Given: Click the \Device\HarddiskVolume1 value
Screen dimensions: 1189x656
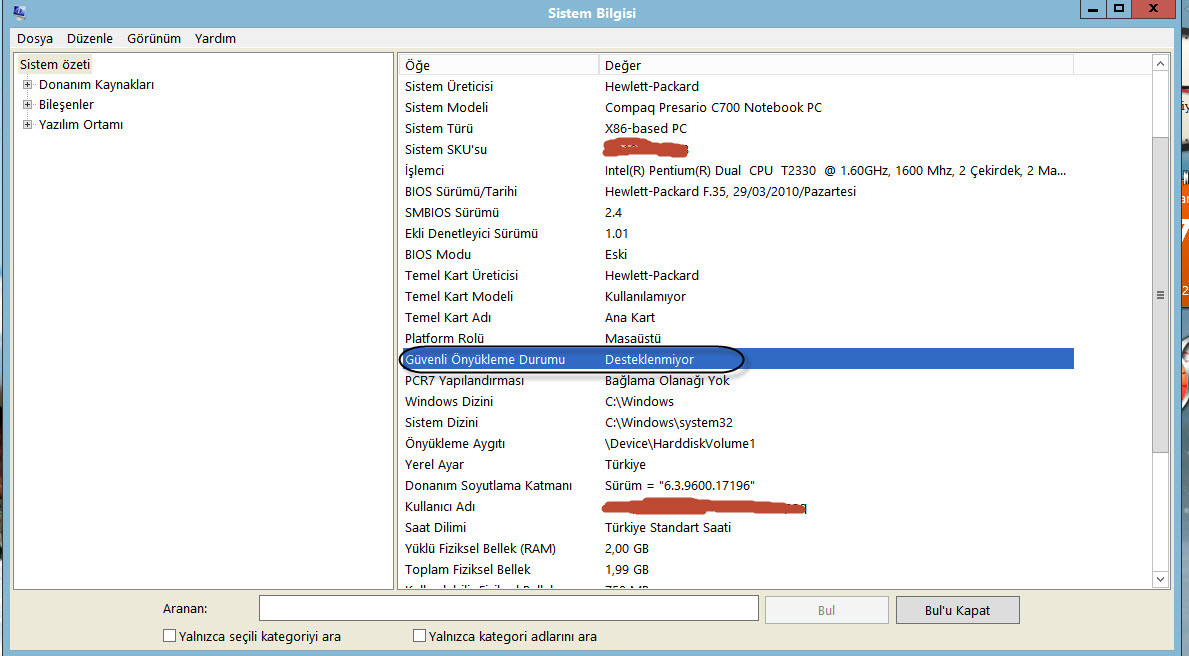Looking at the screenshot, I should [x=680, y=444].
